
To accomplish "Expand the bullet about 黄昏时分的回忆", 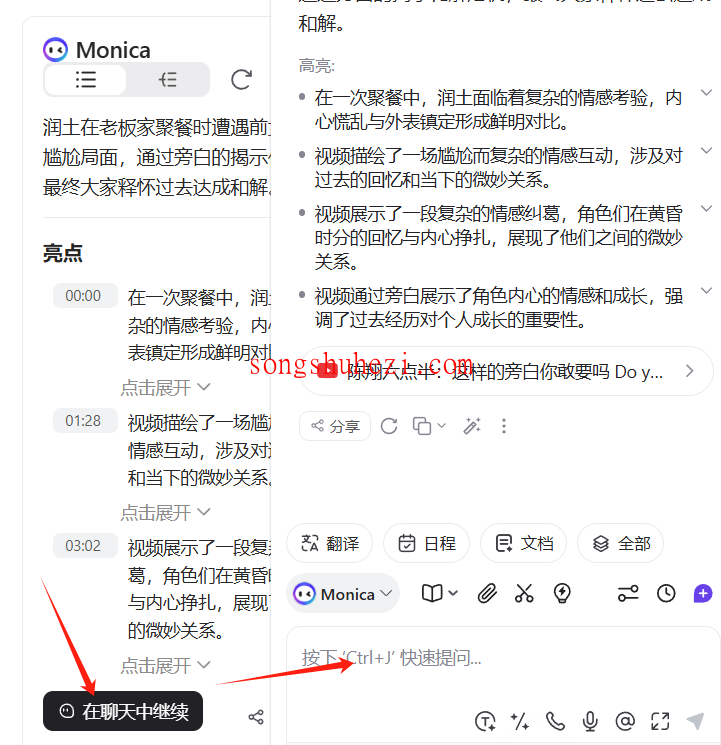I will (707, 209).
